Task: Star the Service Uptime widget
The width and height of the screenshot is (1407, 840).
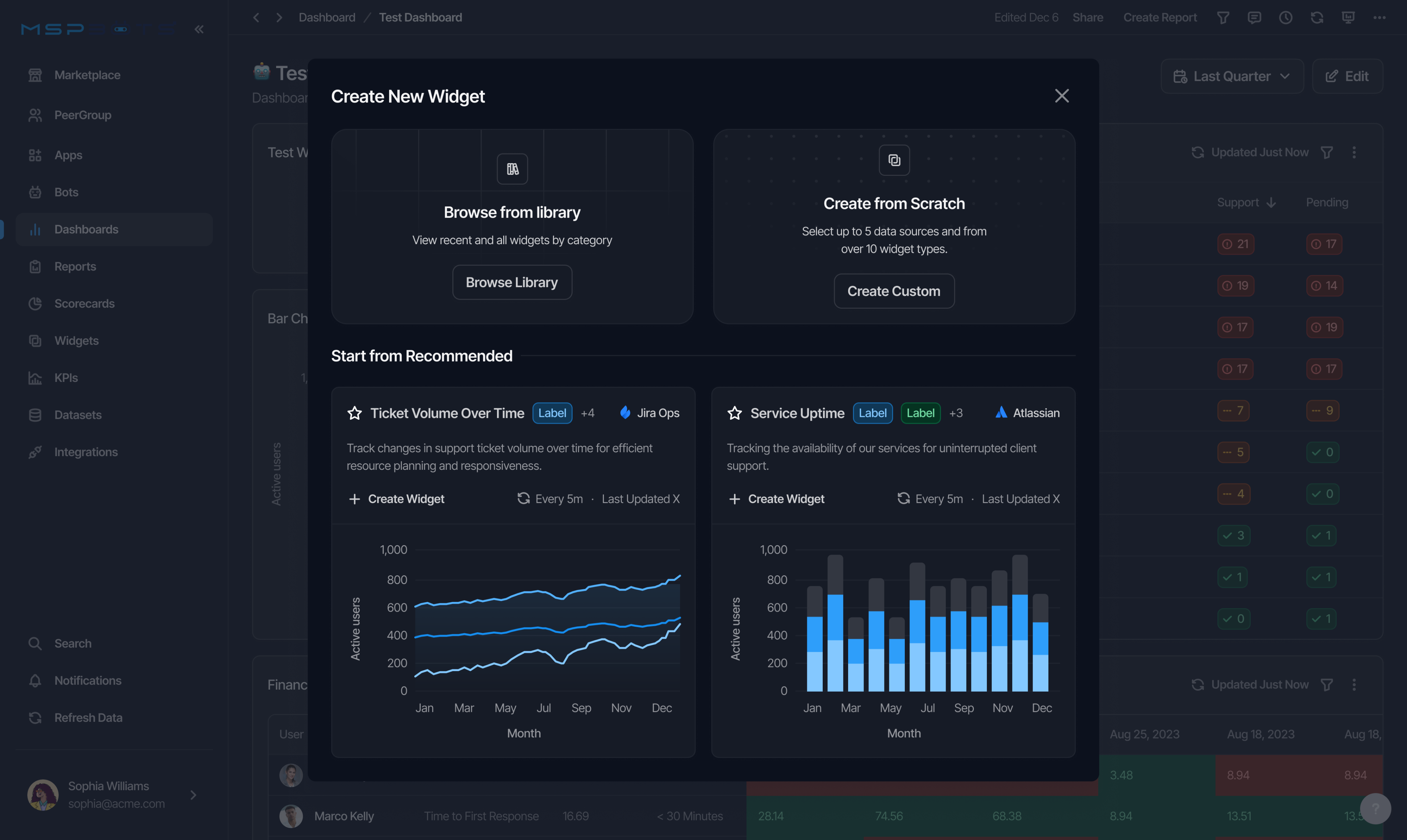Action: pyautogui.click(x=734, y=413)
